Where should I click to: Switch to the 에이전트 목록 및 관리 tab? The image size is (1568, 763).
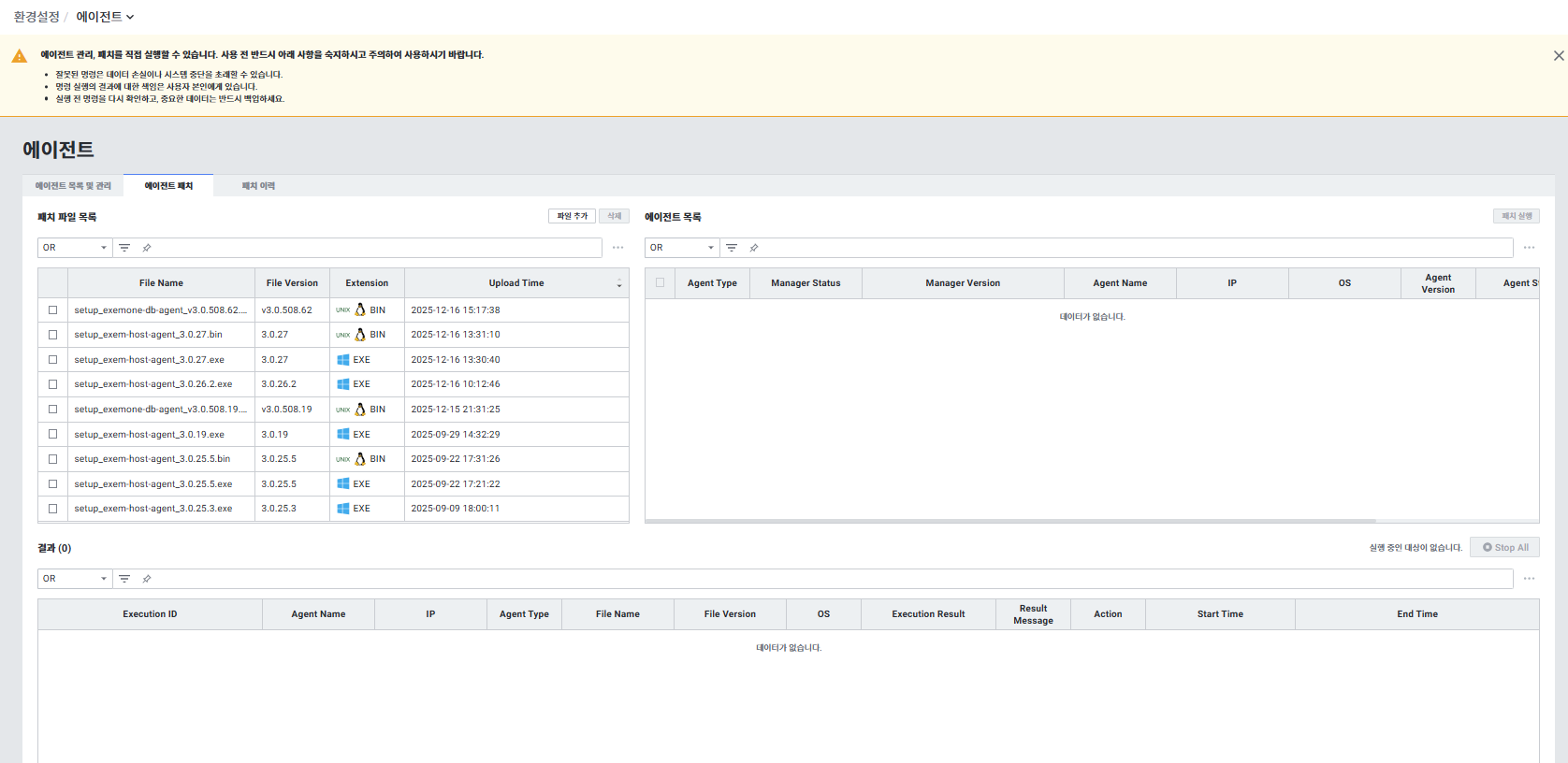[x=73, y=186]
